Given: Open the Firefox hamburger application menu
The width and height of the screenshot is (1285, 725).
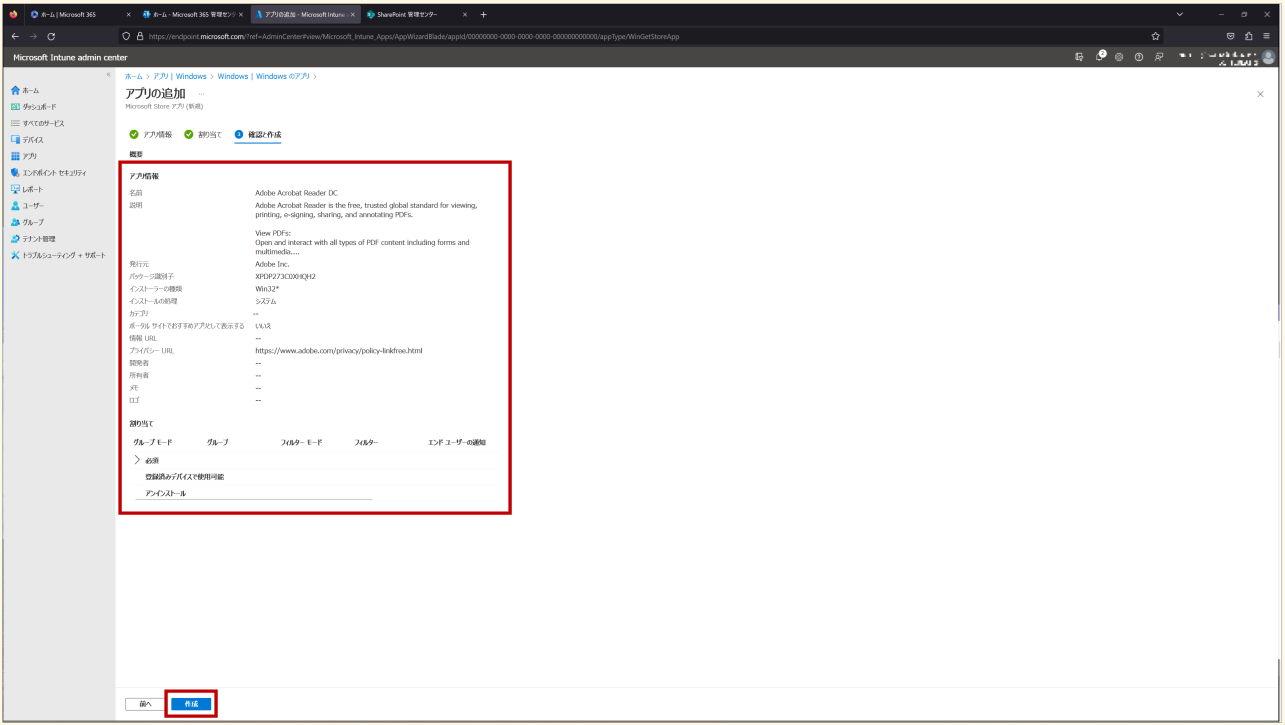Looking at the screenshot, I should pos(1267,36).
